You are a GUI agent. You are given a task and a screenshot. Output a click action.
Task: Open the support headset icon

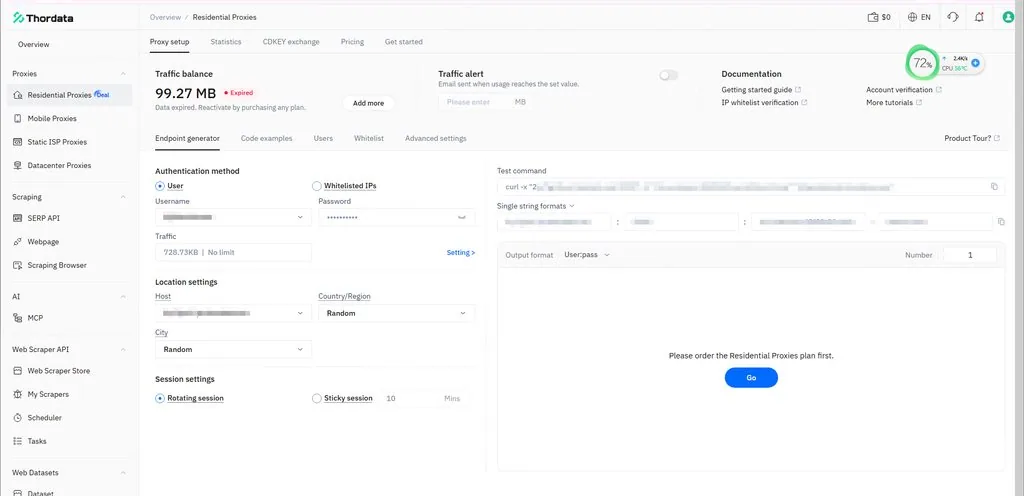click(953, 18)
